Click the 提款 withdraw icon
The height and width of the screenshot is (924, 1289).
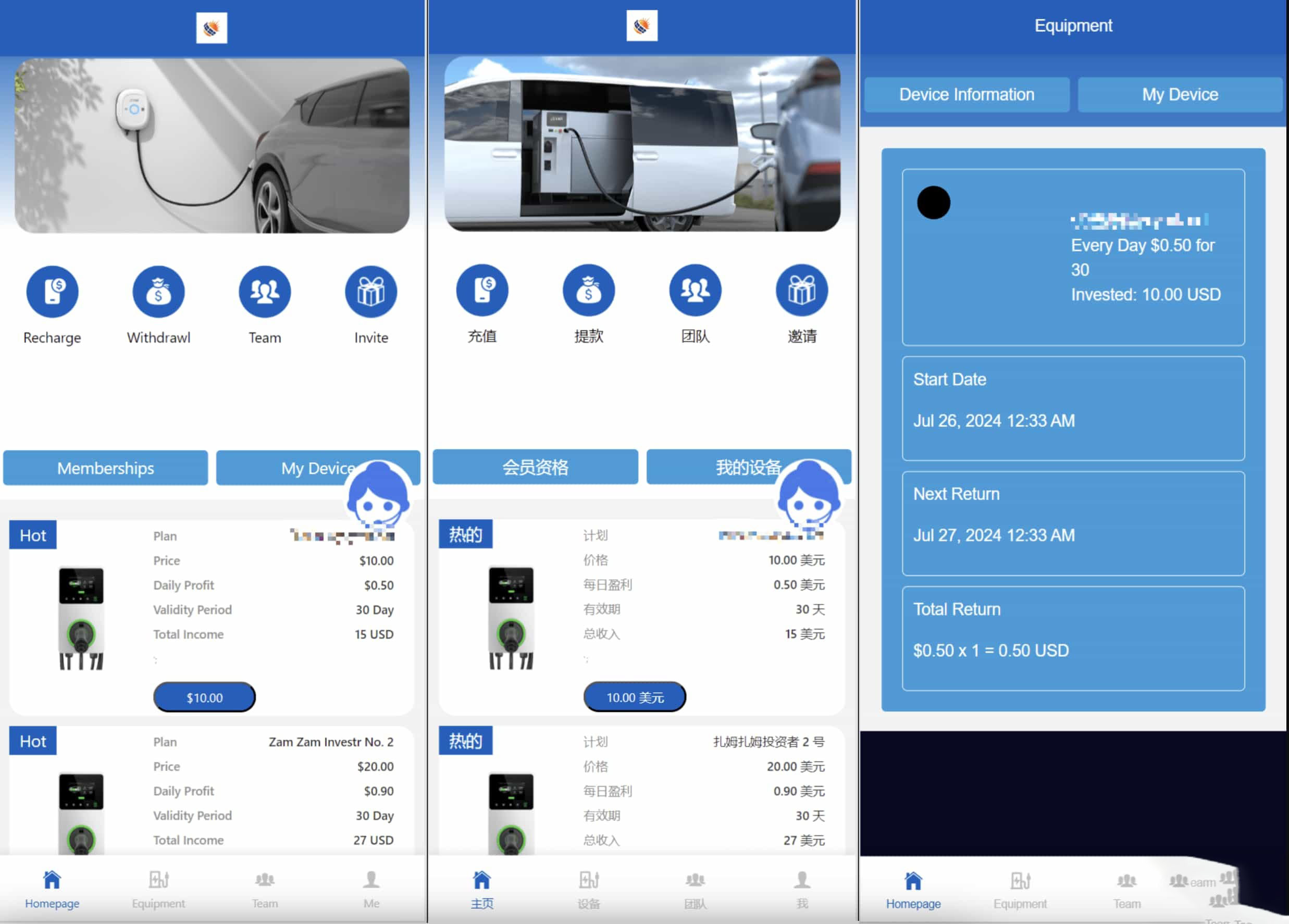tap(589, 291)
